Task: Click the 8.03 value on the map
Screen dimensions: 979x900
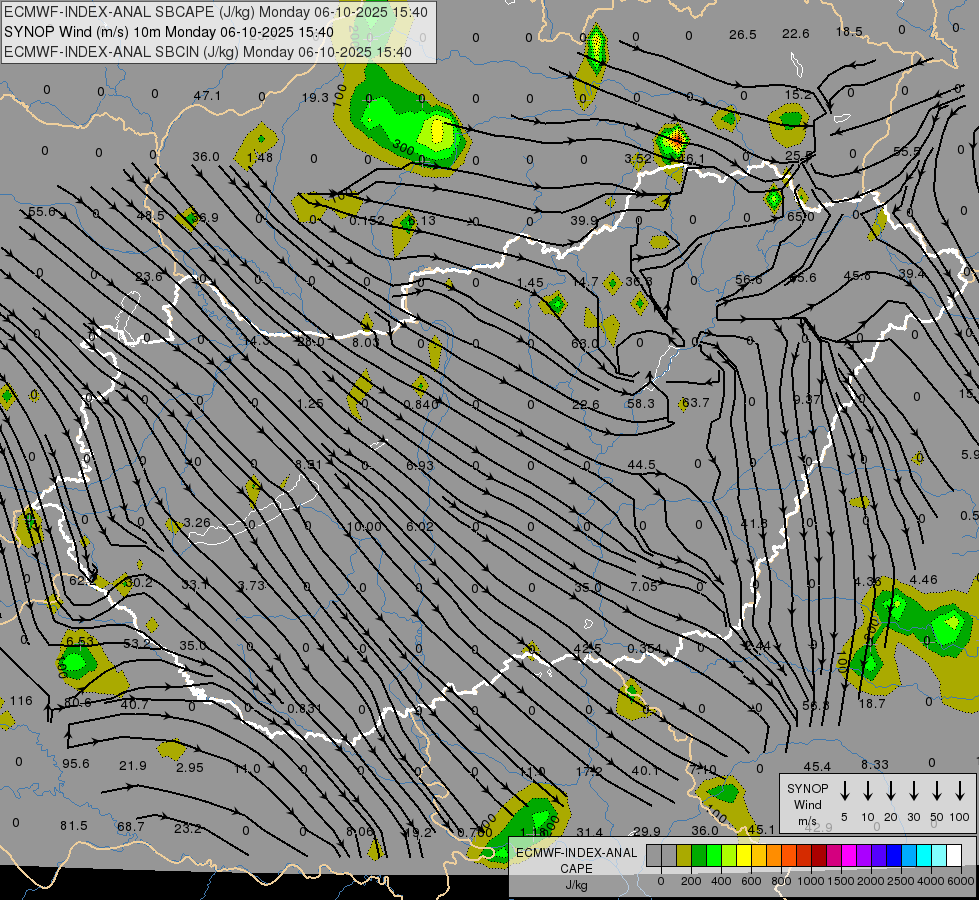Action: point(365,342)
